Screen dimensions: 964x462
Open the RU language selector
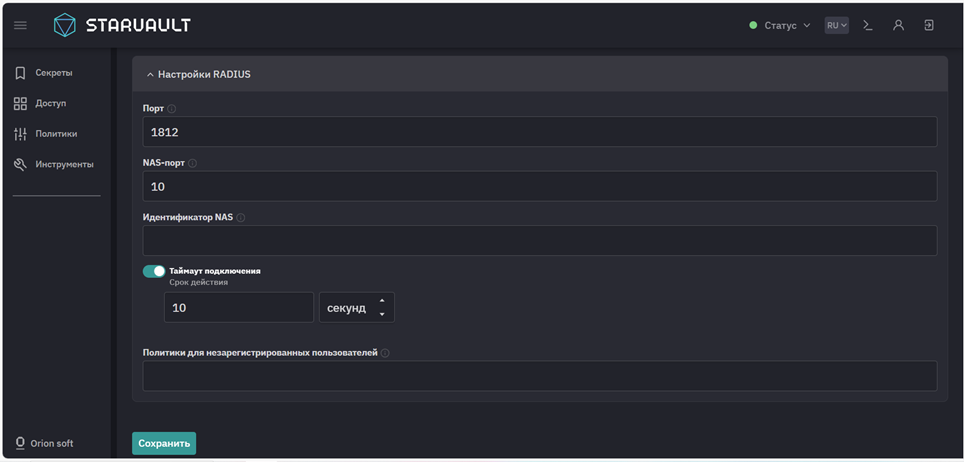click(836, 25)
